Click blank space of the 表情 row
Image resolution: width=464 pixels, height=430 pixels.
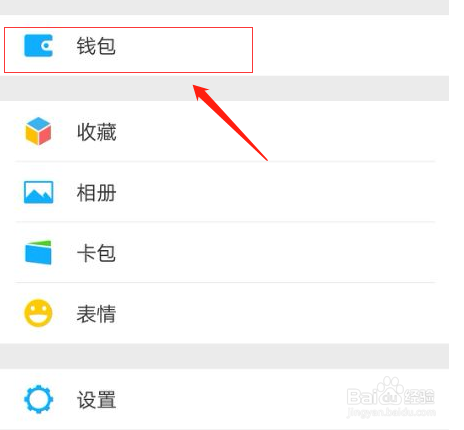pos(267,313)
